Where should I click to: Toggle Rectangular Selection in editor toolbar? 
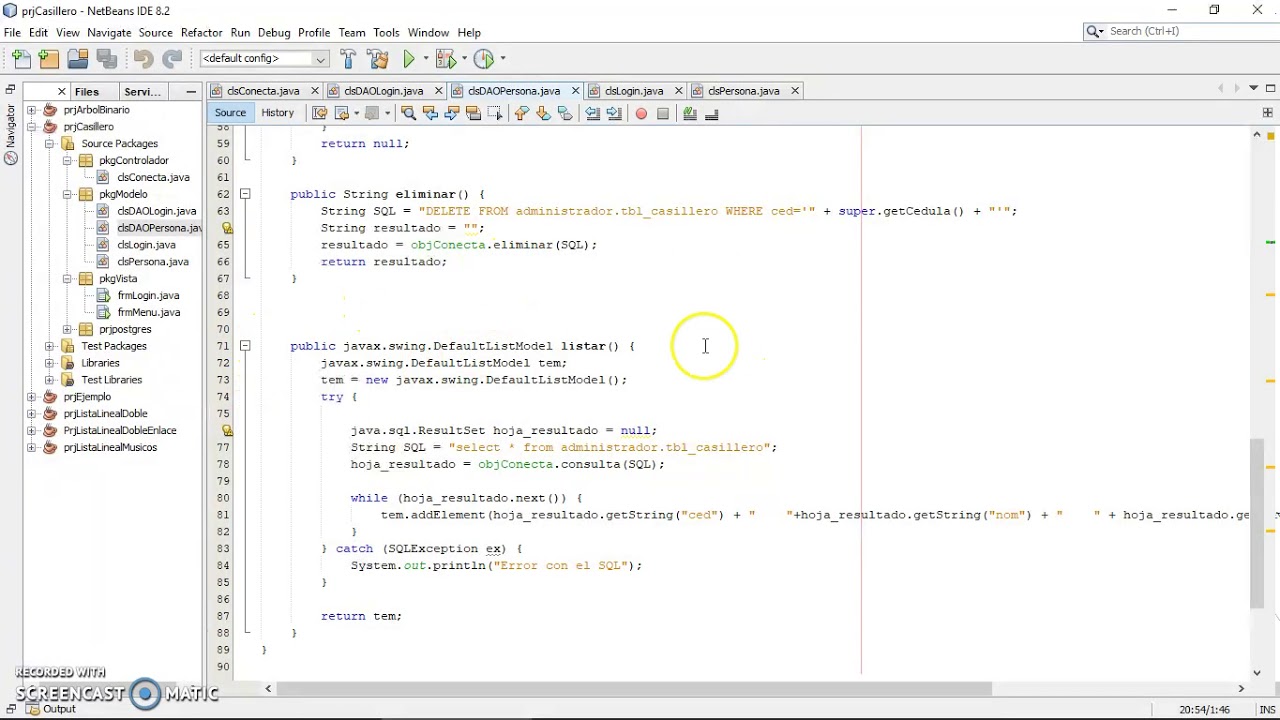[494, 114]
